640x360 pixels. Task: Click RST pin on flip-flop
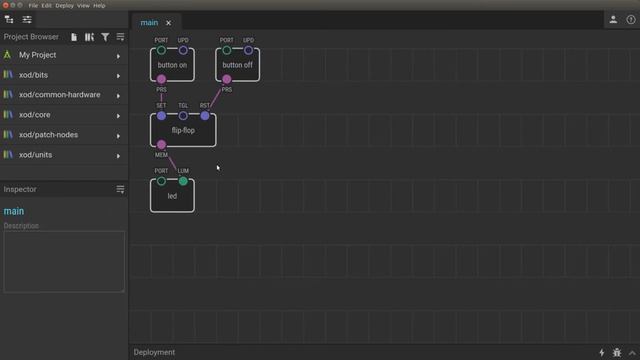(x=205, y=116)
